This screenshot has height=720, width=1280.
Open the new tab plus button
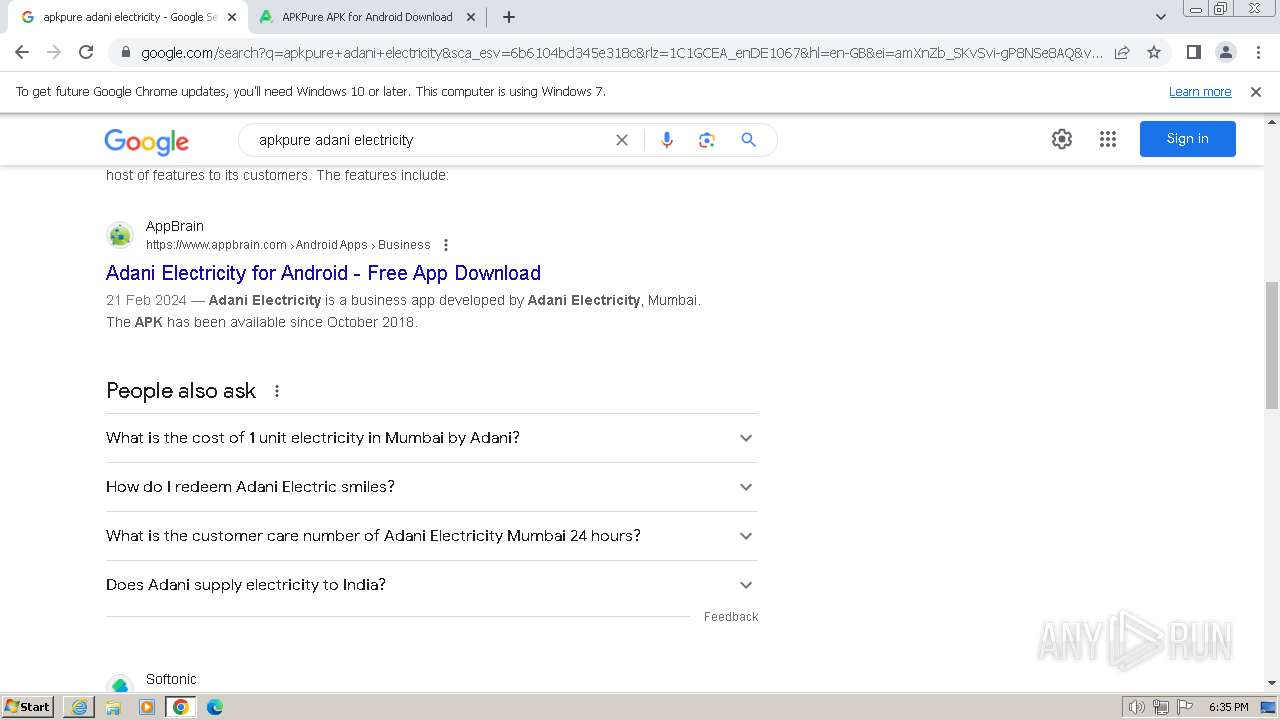point(508,17)
